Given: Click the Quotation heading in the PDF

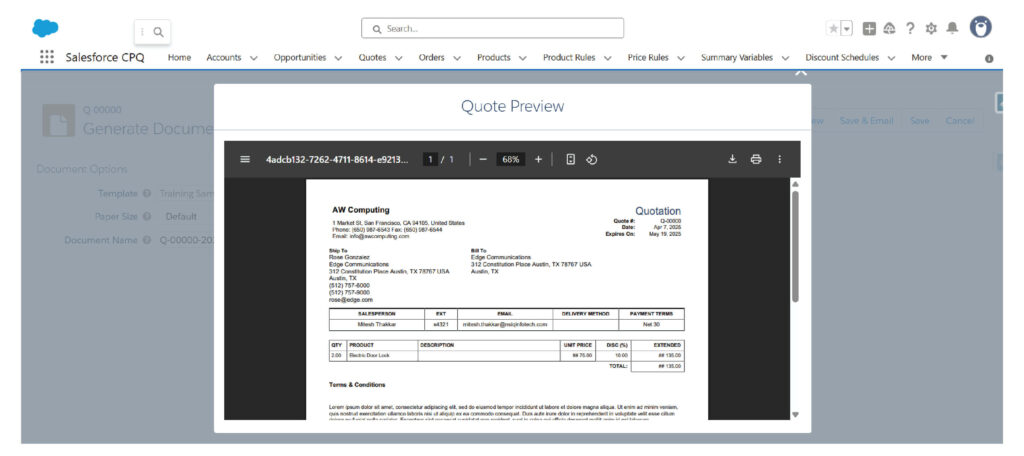Looking at the screenshot, I should click(x=658, y=211).
